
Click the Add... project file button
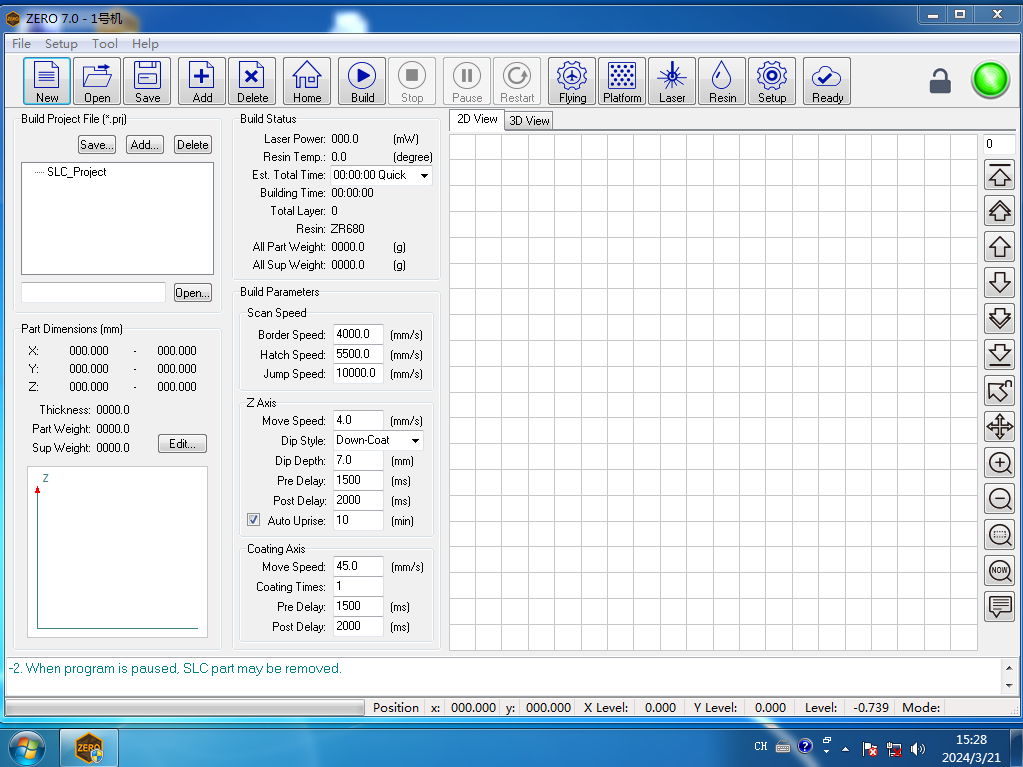(144, 145)
